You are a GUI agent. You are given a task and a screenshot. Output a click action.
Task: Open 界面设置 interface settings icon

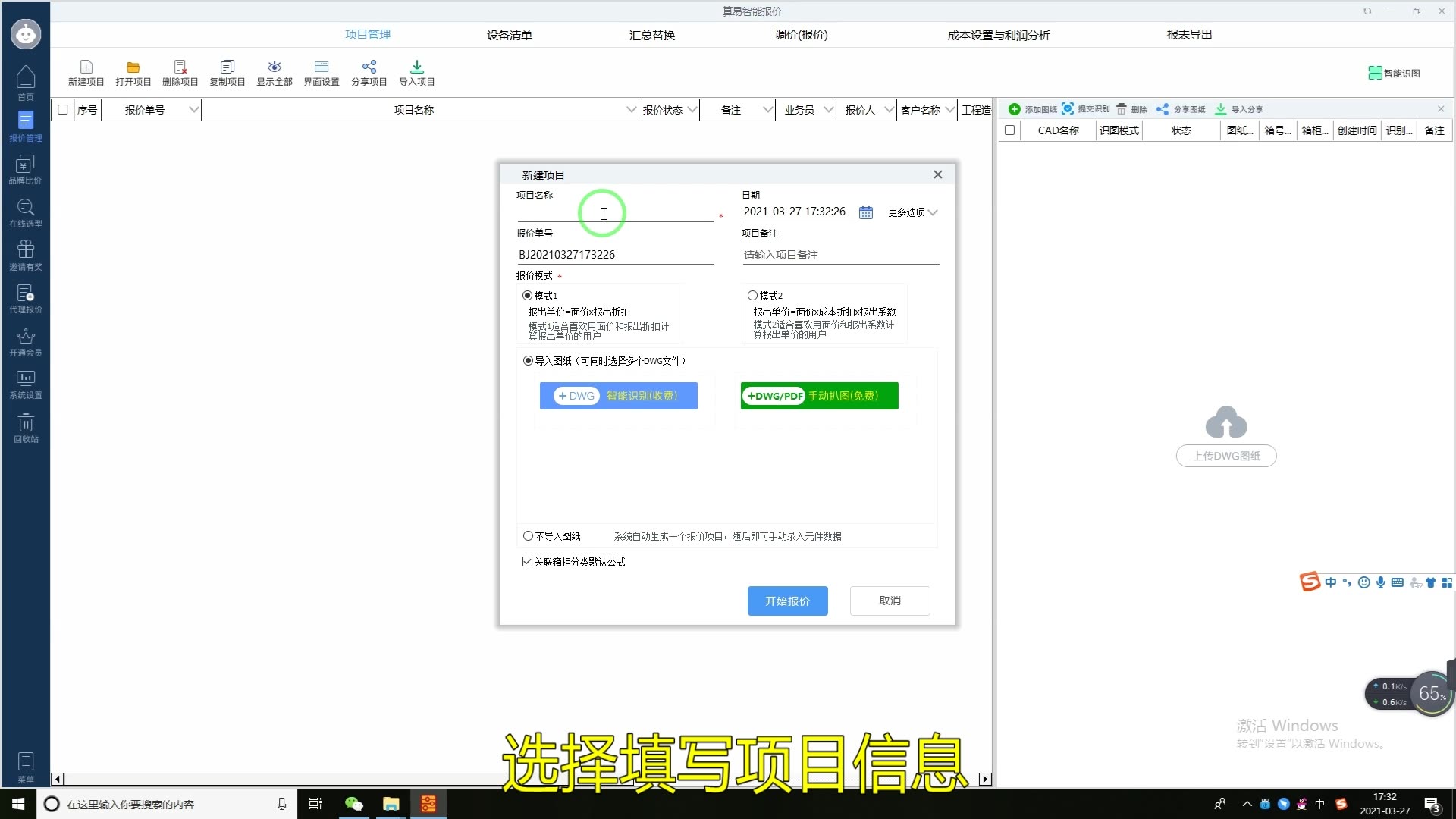321,73
